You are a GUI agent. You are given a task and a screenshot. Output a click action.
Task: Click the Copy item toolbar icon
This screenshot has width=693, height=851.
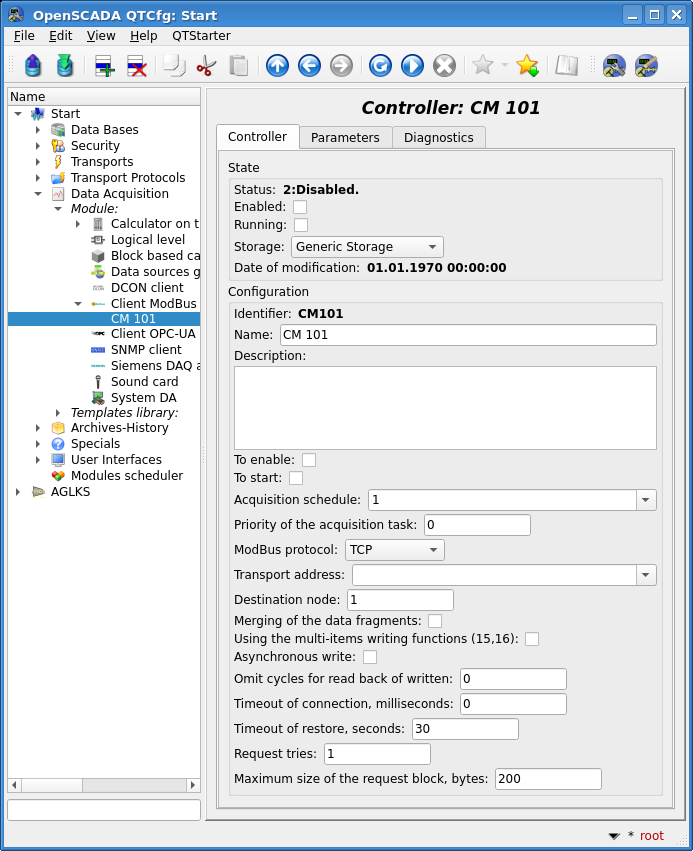pyautogui.click(x=174, y=66)
